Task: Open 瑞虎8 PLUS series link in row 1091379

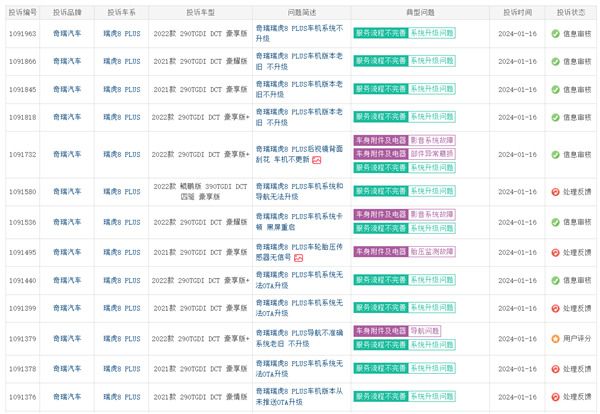Action: 122,339
